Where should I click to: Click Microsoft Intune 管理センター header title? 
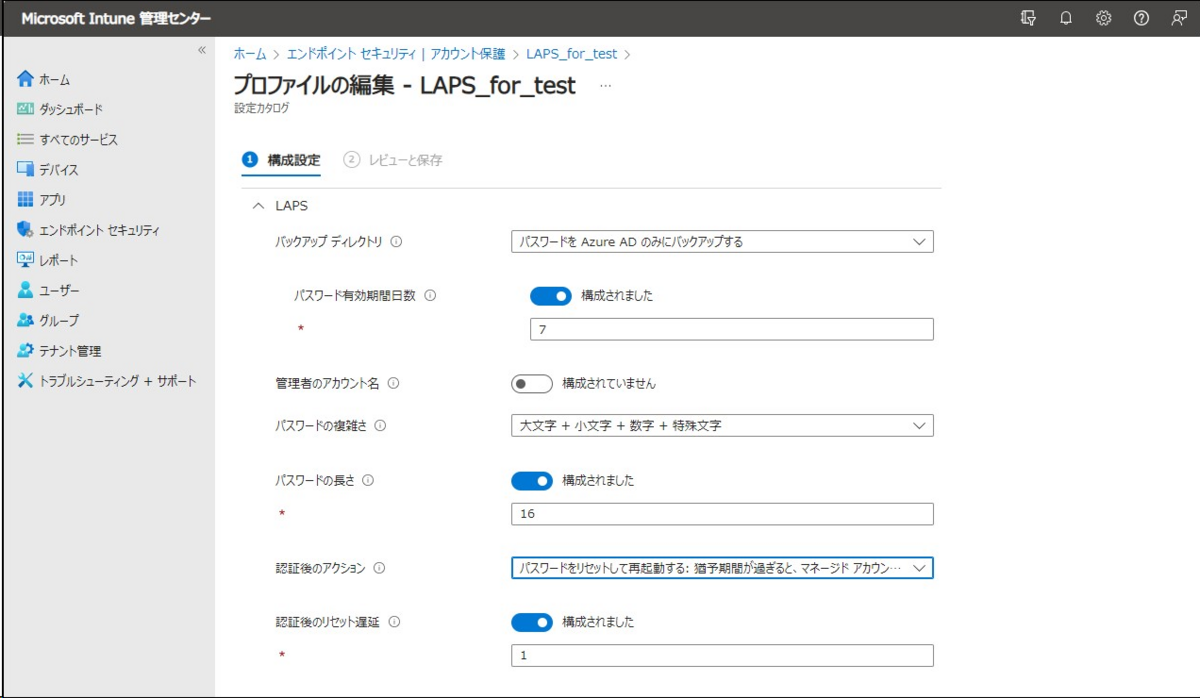click(115, 18)
